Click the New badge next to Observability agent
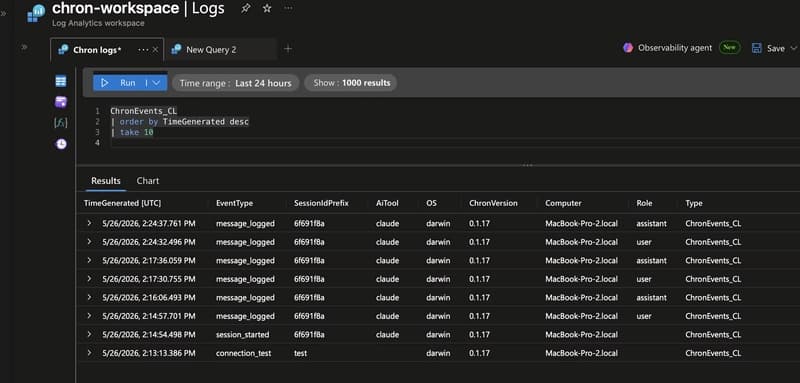800x383 pixels. point(730,47)
